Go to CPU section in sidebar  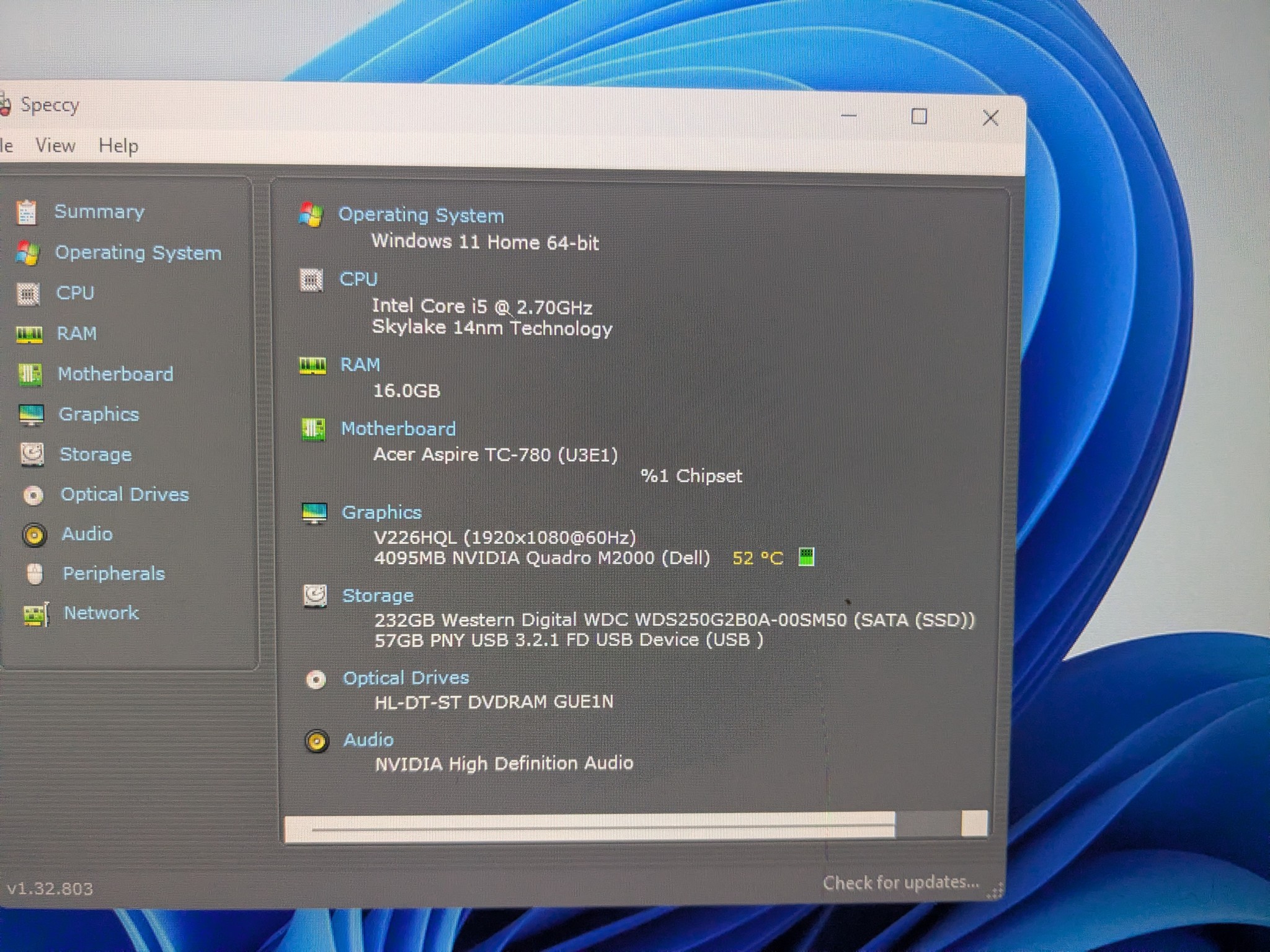75,293
